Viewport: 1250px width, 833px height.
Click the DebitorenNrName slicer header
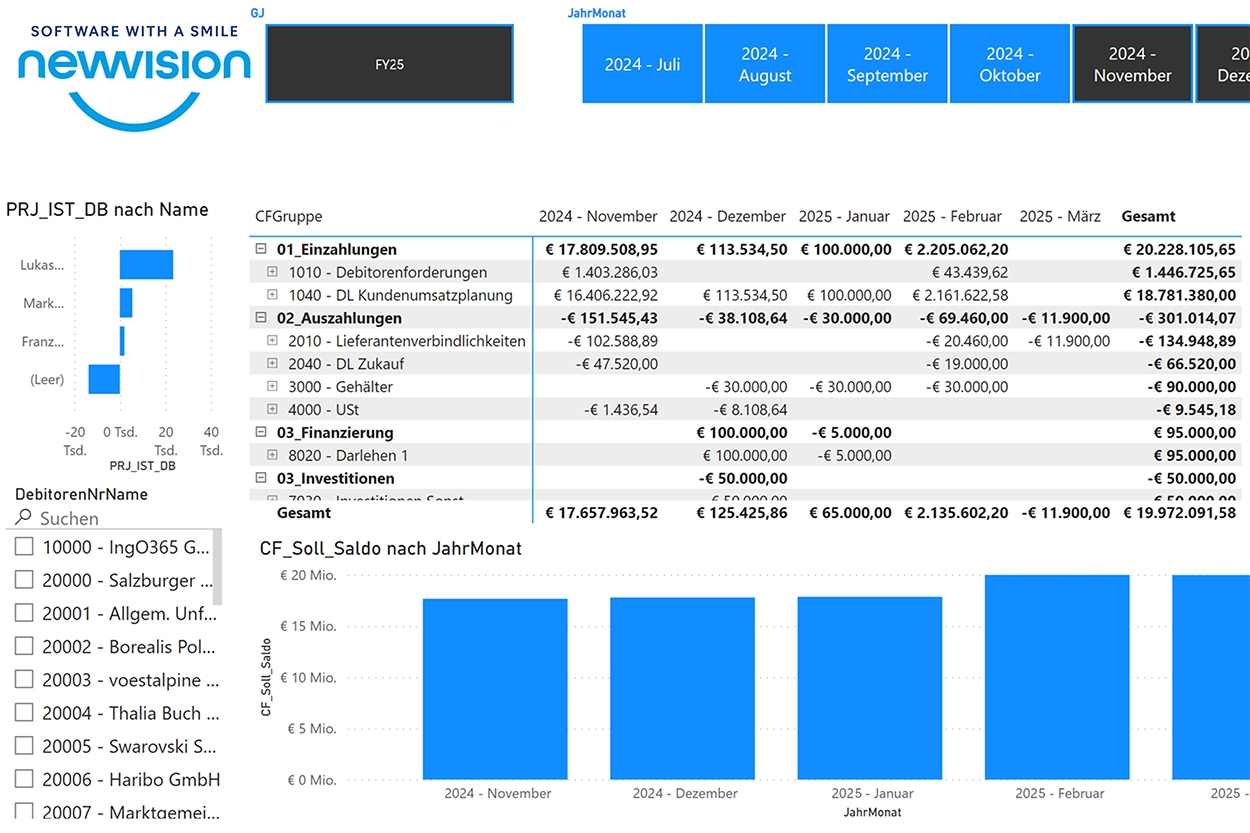[x=81, y=494]
